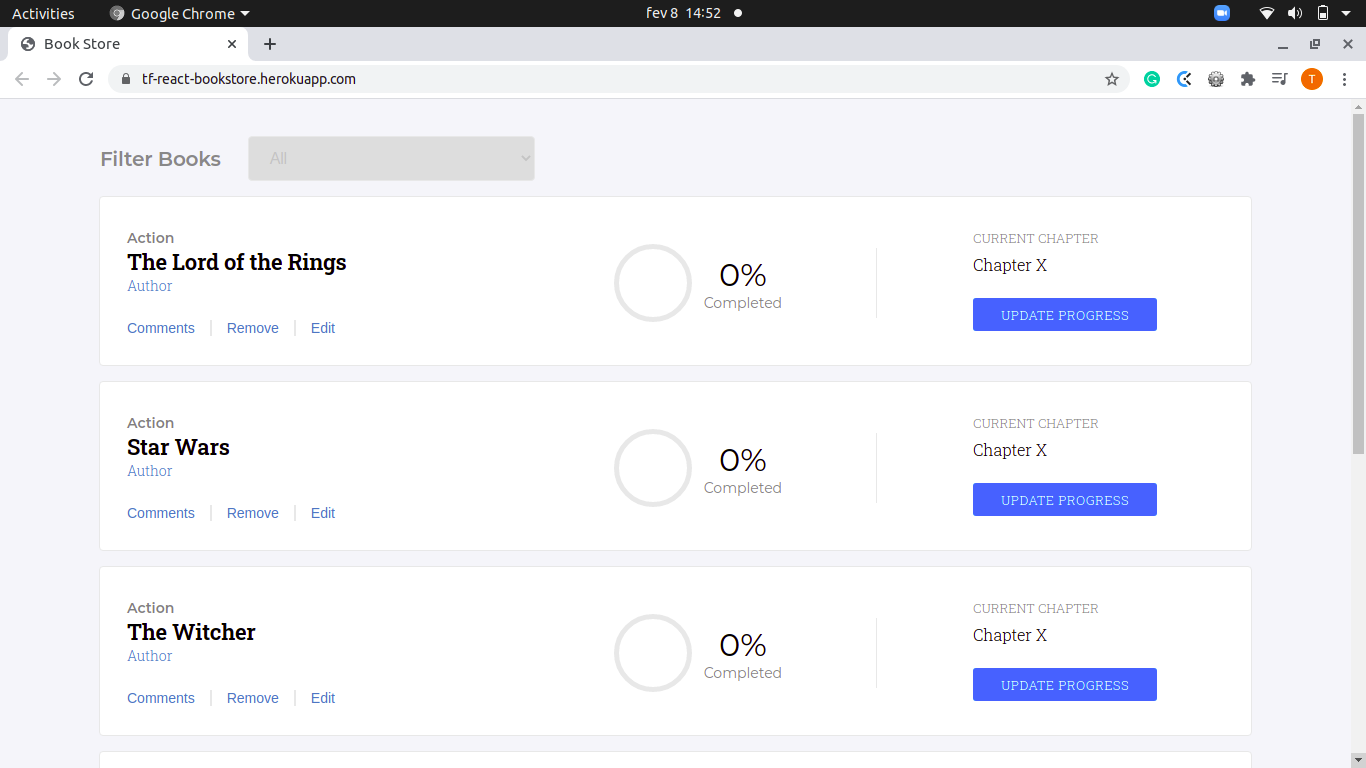Open the volume speaker indicator
The width and height of the screenshot is (1366, 768).
pyautogui.click(x=1295, y=13)
